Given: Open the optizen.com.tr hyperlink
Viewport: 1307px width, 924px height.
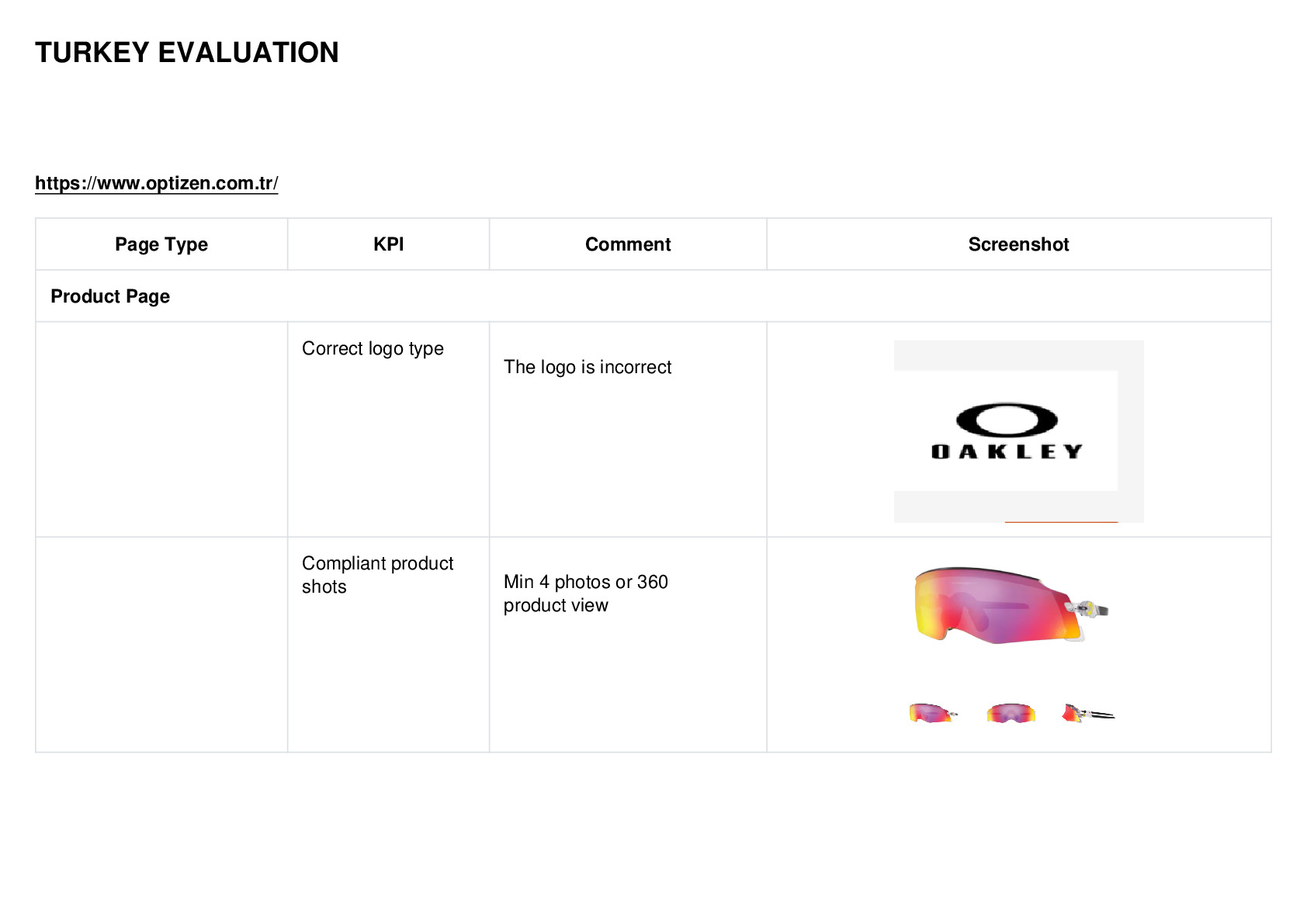Looking at the screenshot, I should (156, 183).
